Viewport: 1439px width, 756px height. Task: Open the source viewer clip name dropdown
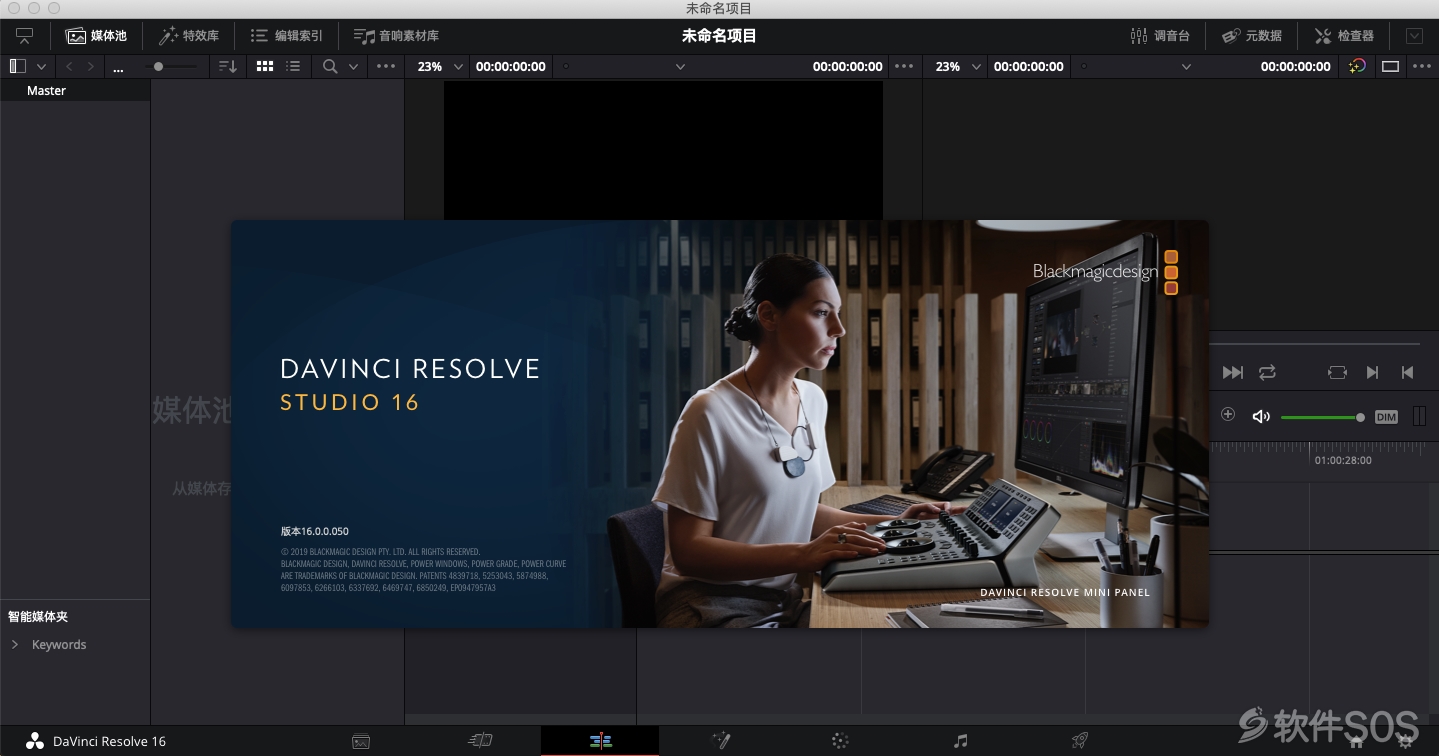(680, 66)
